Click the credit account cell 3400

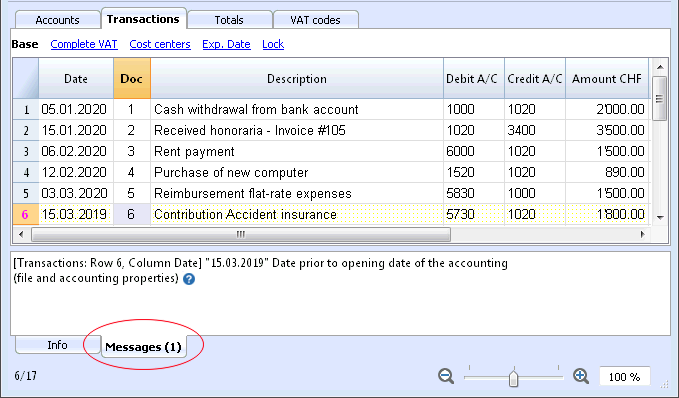pos(535,130)
